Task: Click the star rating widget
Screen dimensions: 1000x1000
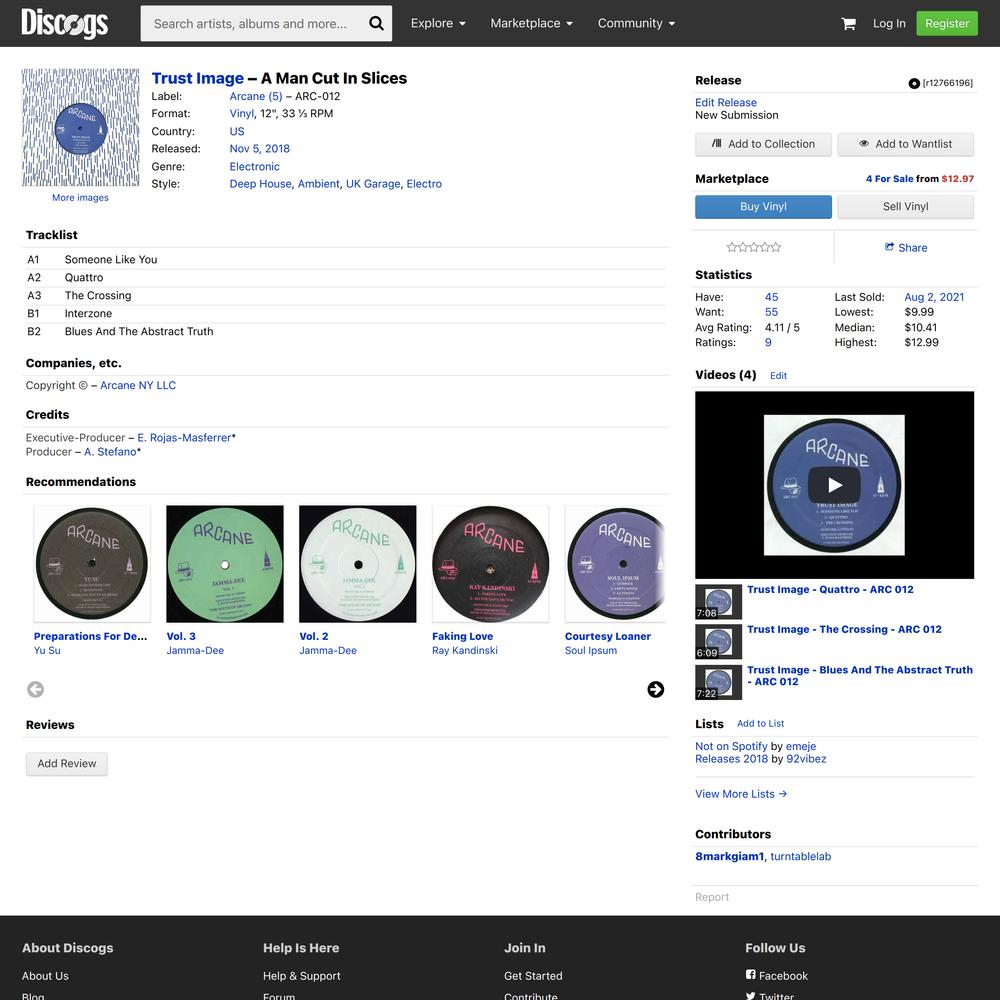Action: coord(753,247)
